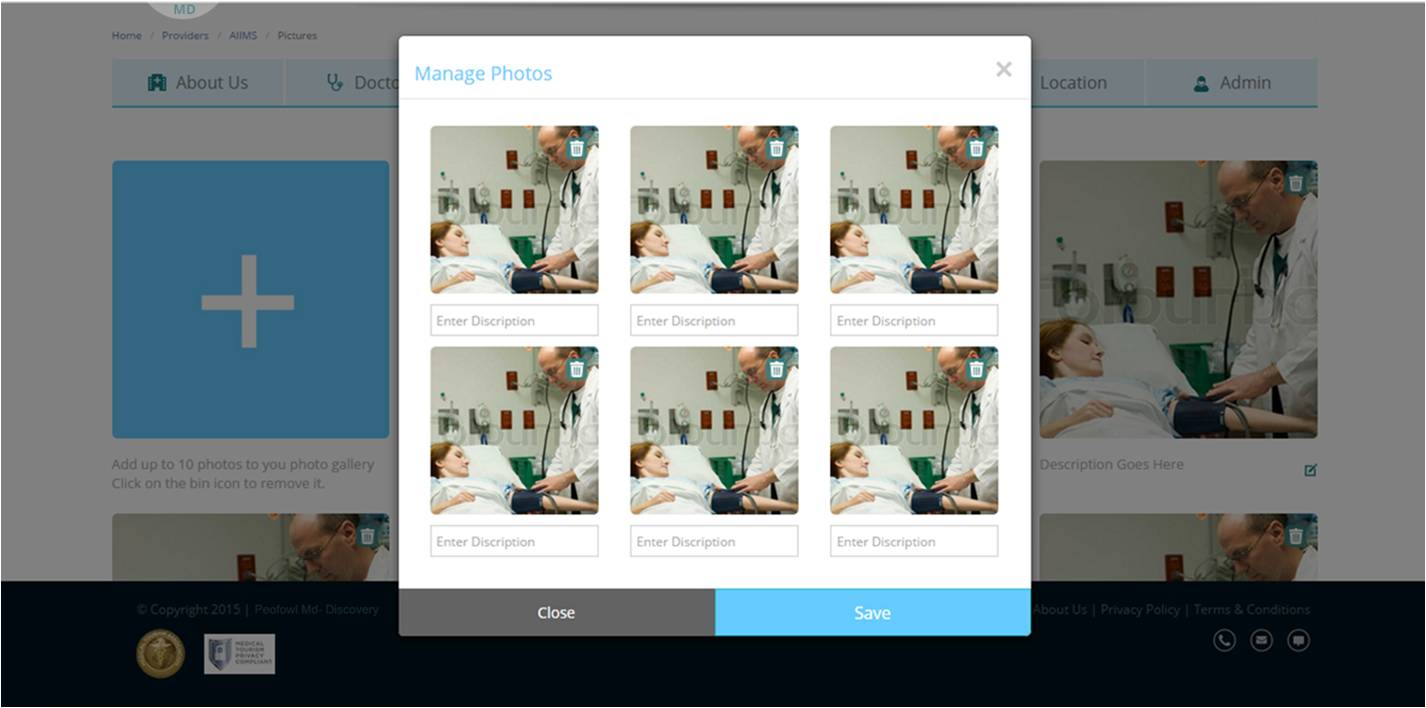Viewport: 1426px width, 708px height.
Task: Click the Copyright 2015 footer text
Action: 258,609
